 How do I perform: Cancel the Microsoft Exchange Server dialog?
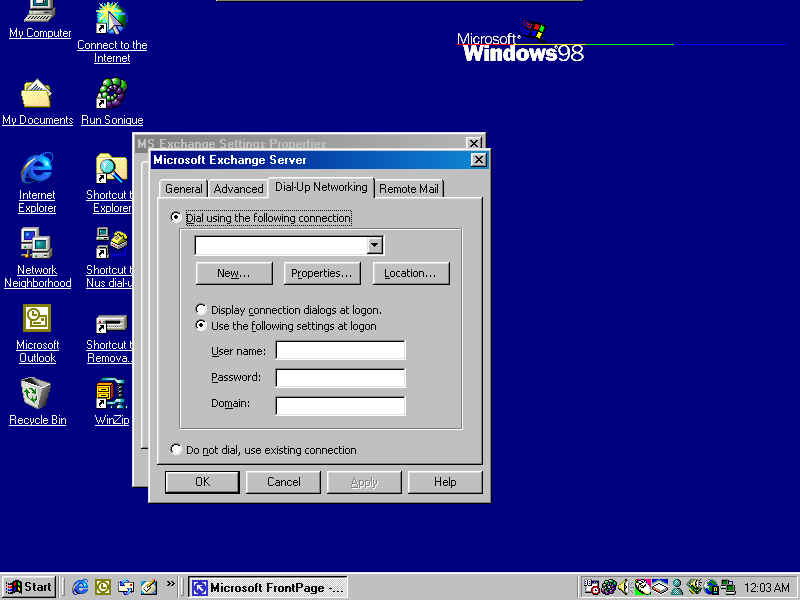click(x=284, y=482)
